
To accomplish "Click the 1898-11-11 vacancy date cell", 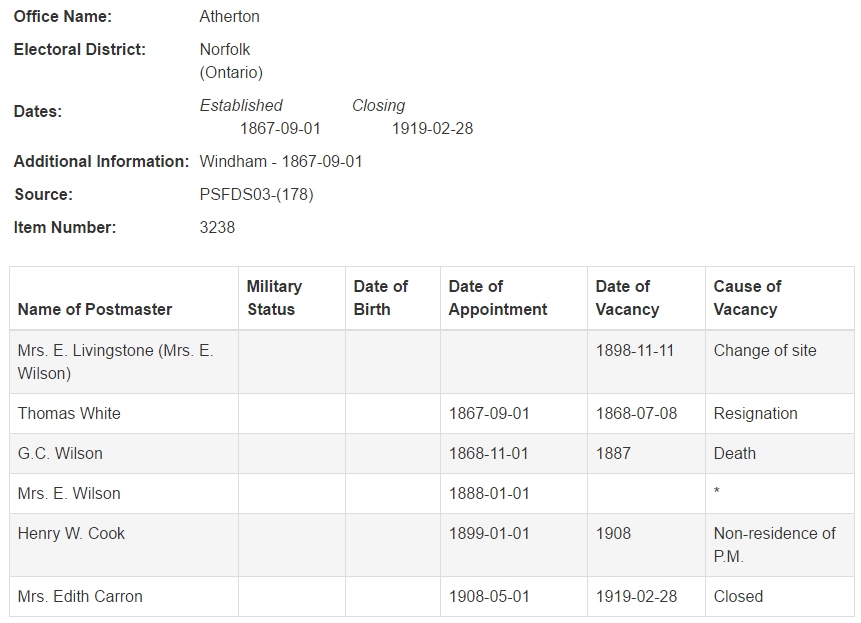I will pyautogui.click(x=646, y=362).
